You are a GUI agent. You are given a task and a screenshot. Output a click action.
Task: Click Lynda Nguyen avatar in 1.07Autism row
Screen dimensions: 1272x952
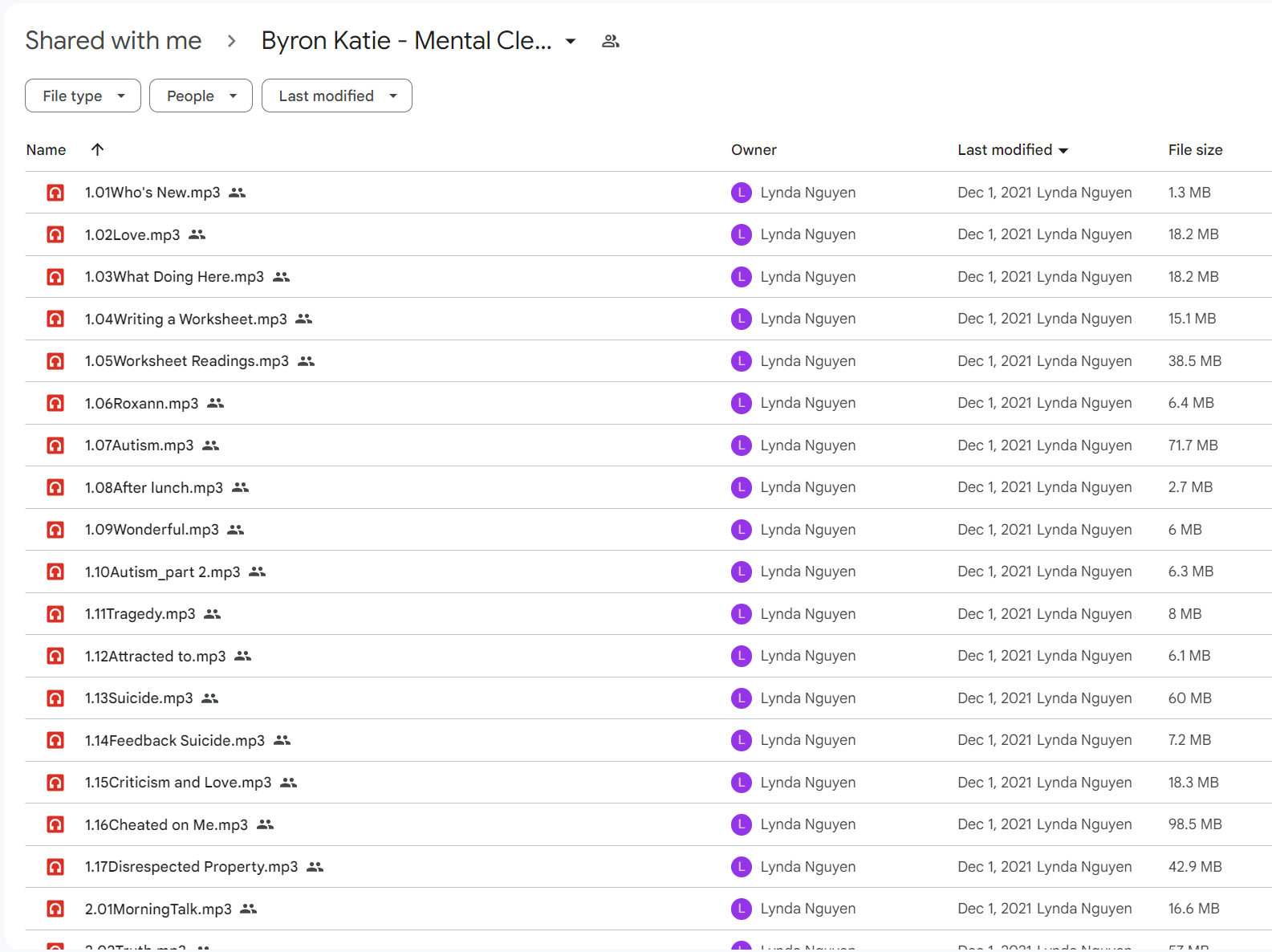pyautogui.click(x=742, y=445)
